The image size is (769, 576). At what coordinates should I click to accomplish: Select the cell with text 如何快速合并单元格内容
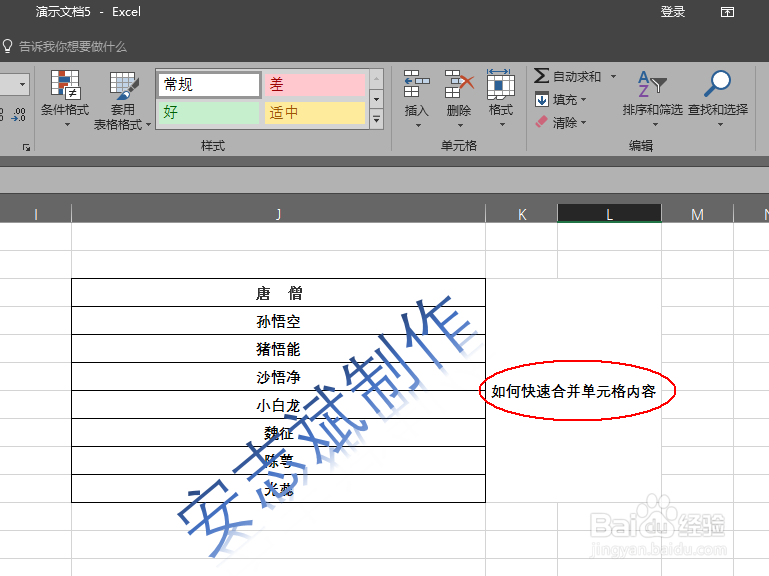pos(573,391)
